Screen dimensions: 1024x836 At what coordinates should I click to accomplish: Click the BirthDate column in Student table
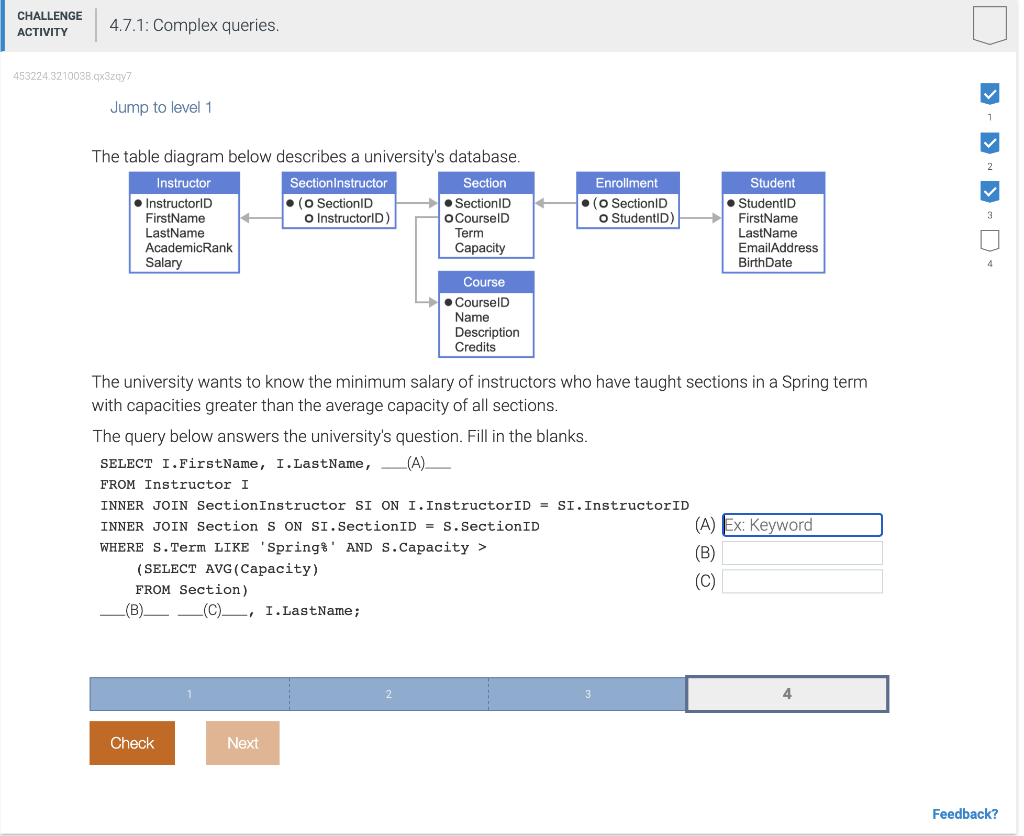765,263
